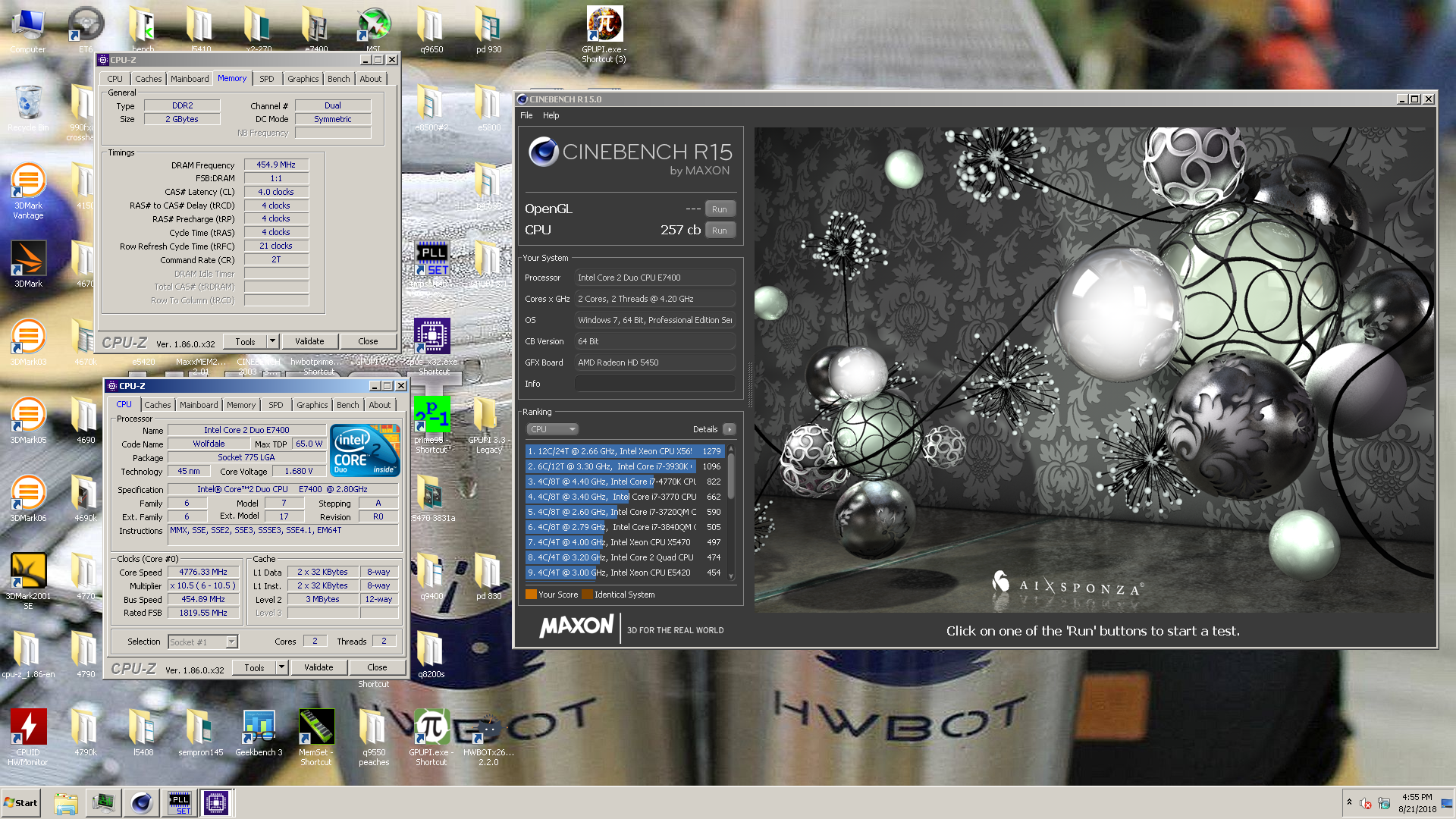Open Cinebench Help menu
The image size is (1456, 819).
point(551,115)
